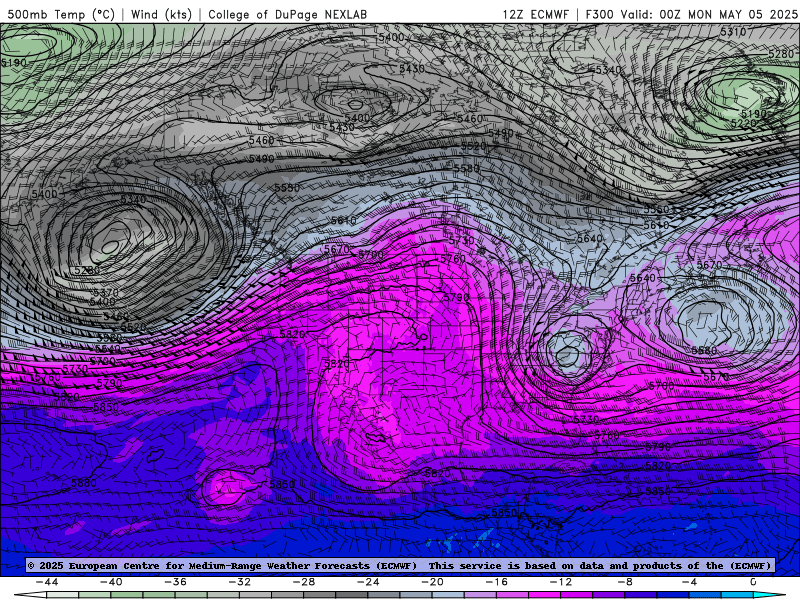Viewport: 800px width, 600px height.
Task: Click the '500mb Temp (°C)' title text
Action: [61, 14]
